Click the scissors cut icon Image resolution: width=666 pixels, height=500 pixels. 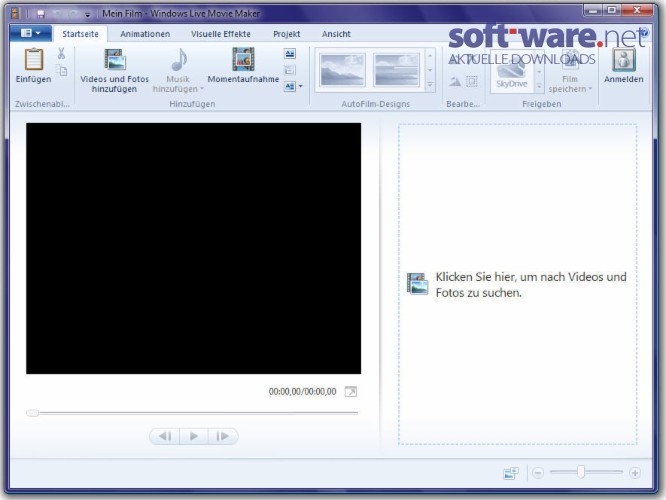pyautogui.click(x=62, y=54)
